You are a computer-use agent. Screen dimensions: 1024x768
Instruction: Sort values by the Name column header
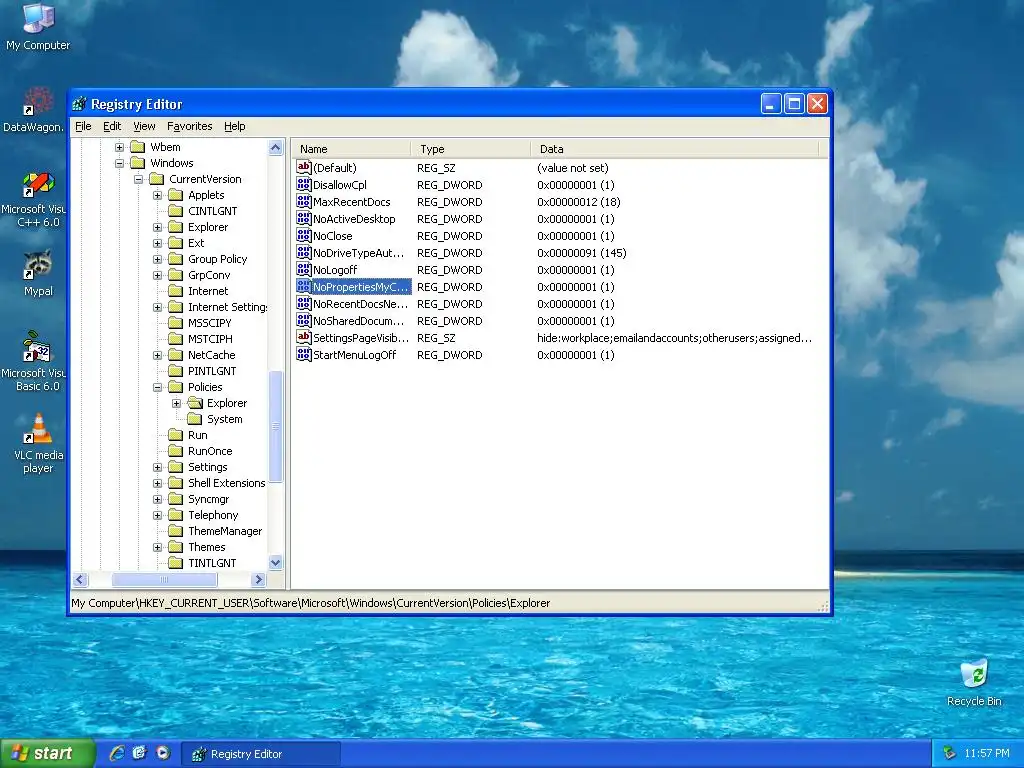pyautogui.click(x=351, y=149)
